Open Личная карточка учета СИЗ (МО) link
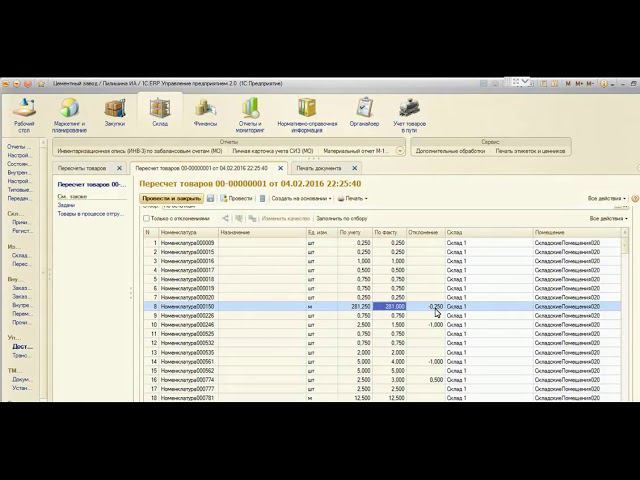 point(273,151)
